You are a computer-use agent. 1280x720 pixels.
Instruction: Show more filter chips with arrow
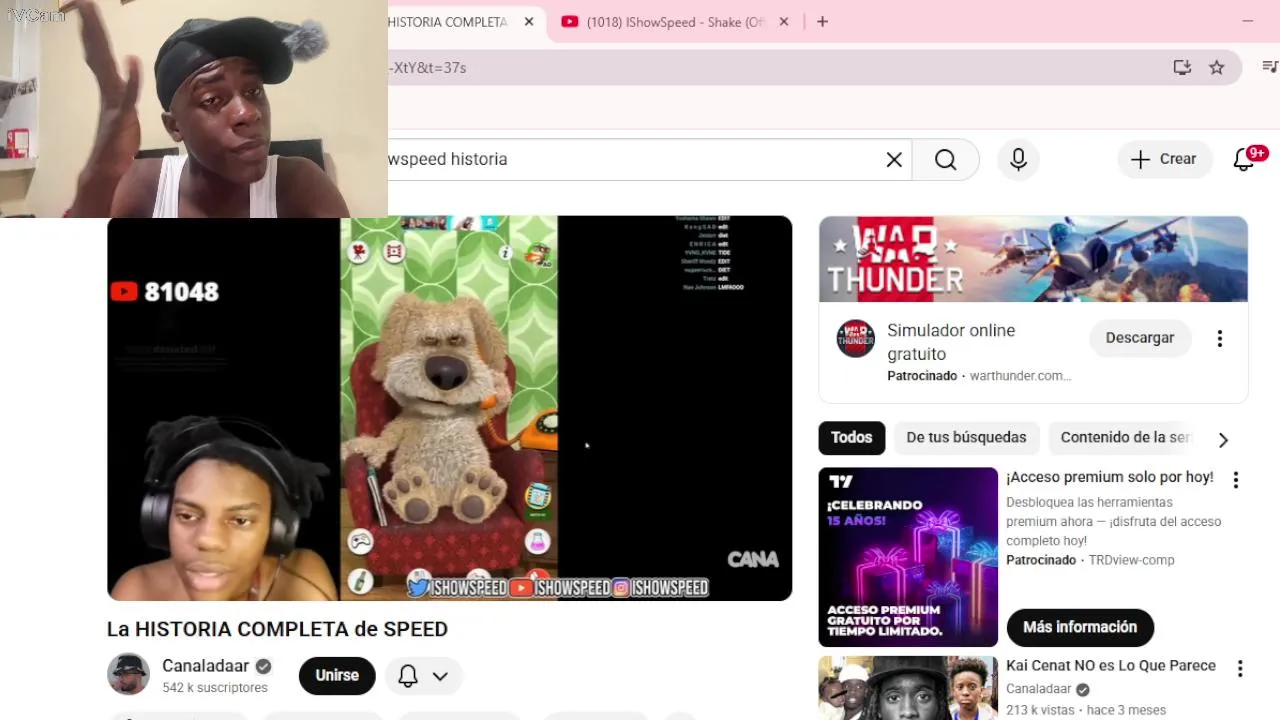[x=1222, y=439]
